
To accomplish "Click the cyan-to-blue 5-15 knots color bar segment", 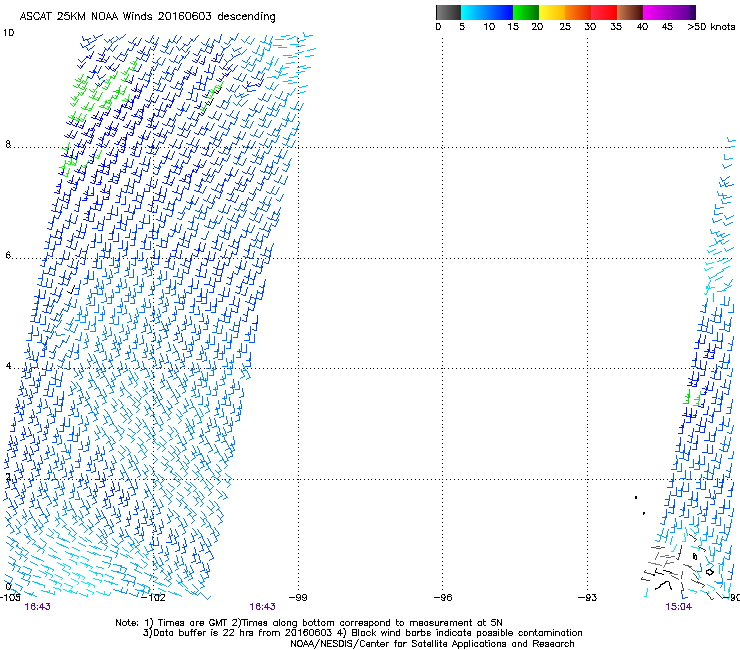I will click(x=487, y=12).
